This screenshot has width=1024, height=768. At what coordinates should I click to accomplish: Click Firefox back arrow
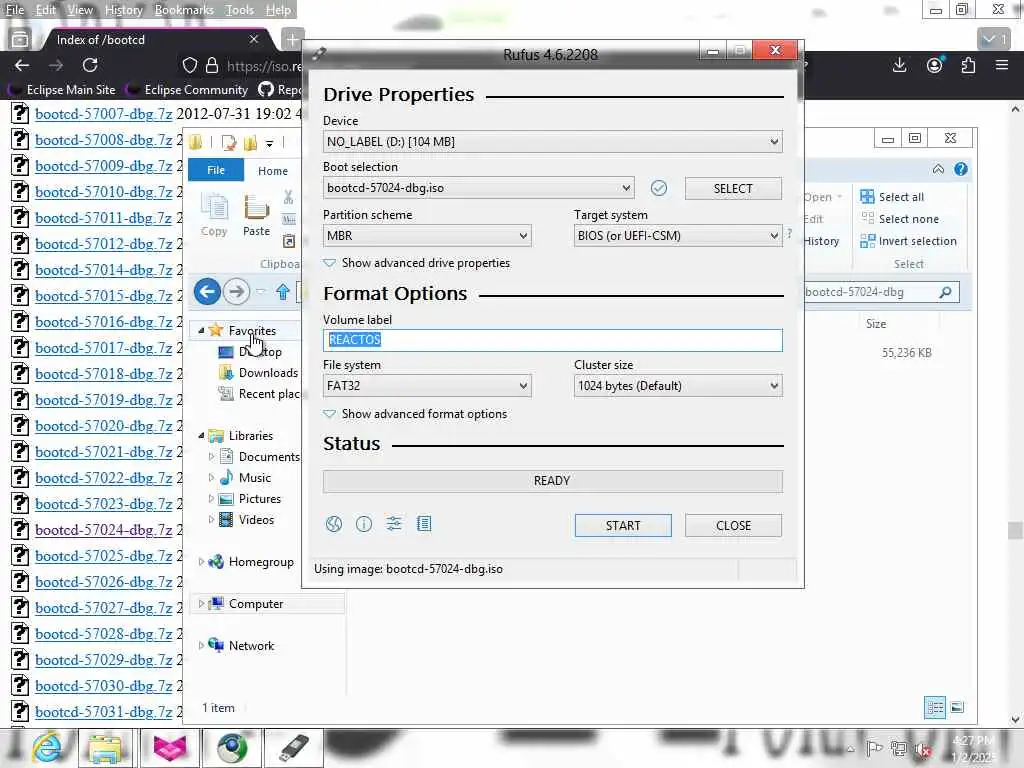coord(22,65)
